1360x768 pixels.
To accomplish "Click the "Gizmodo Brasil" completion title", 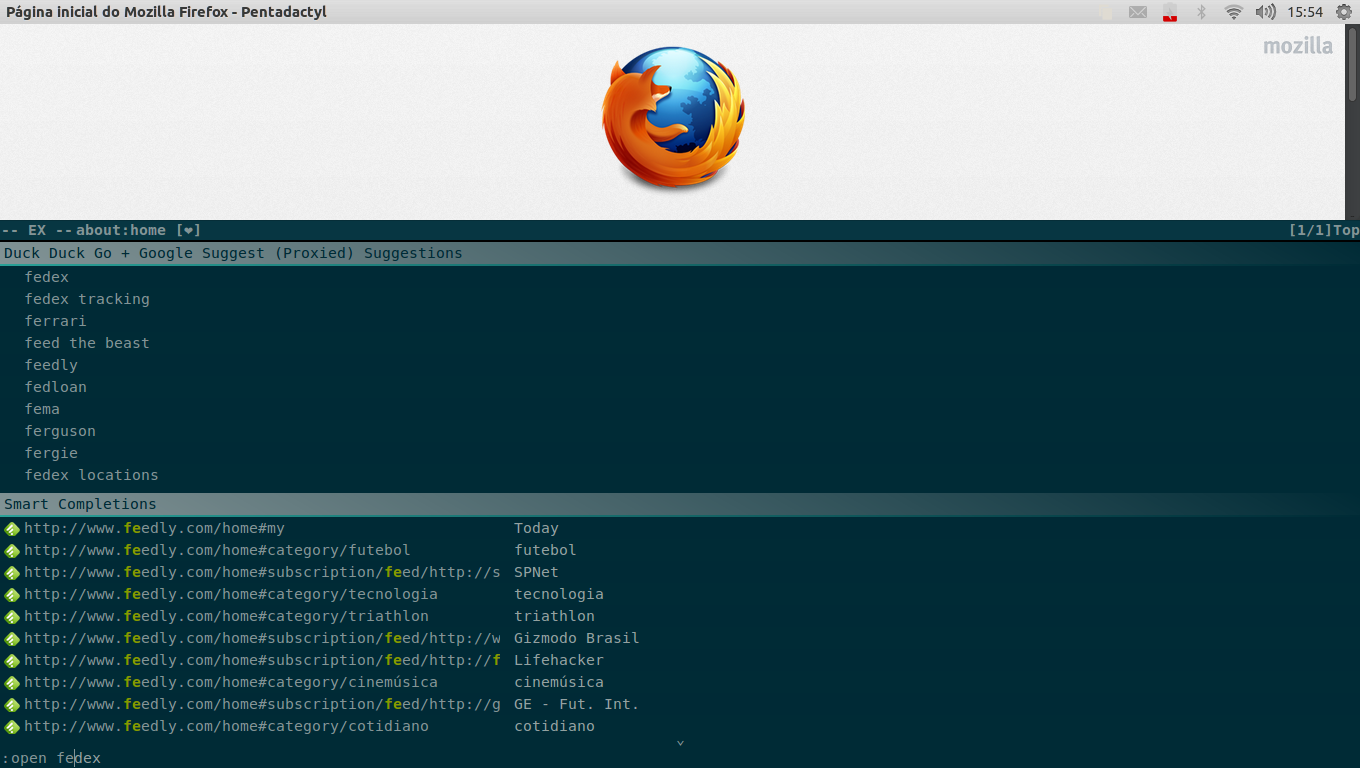I will 577,638.
